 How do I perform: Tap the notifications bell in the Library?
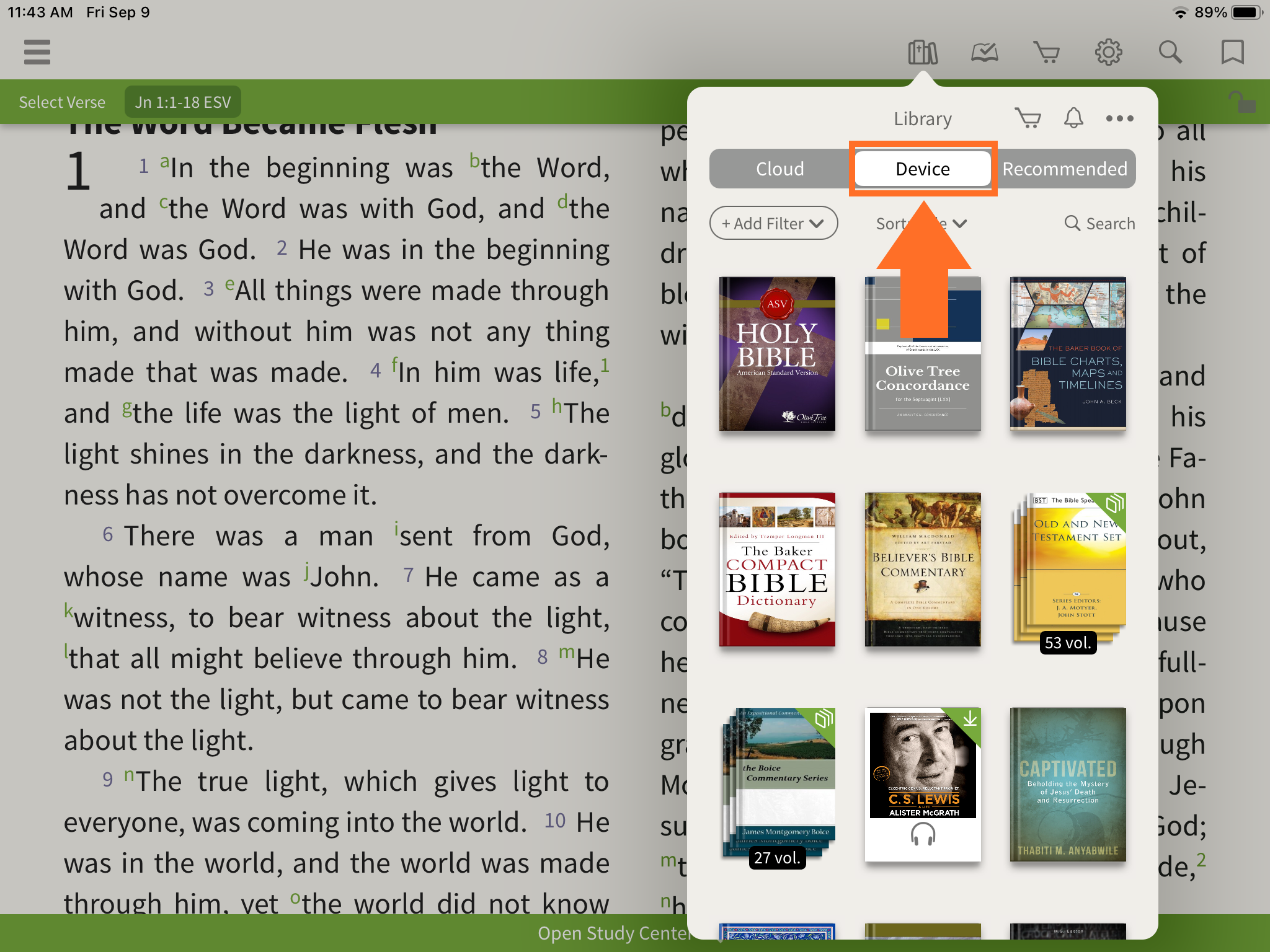pyautogui.click(x=1073, y=118)
